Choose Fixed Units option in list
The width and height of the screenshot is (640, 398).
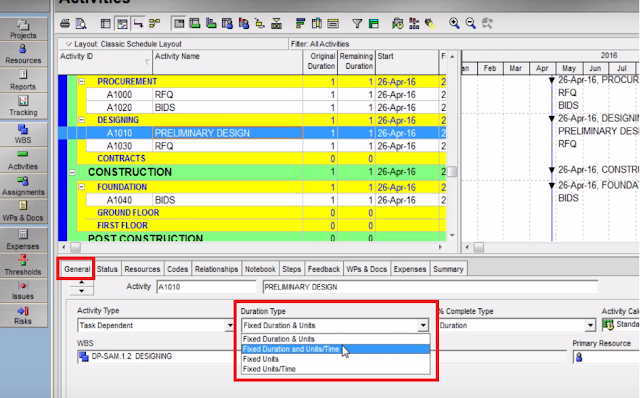[x=336, y=359]
